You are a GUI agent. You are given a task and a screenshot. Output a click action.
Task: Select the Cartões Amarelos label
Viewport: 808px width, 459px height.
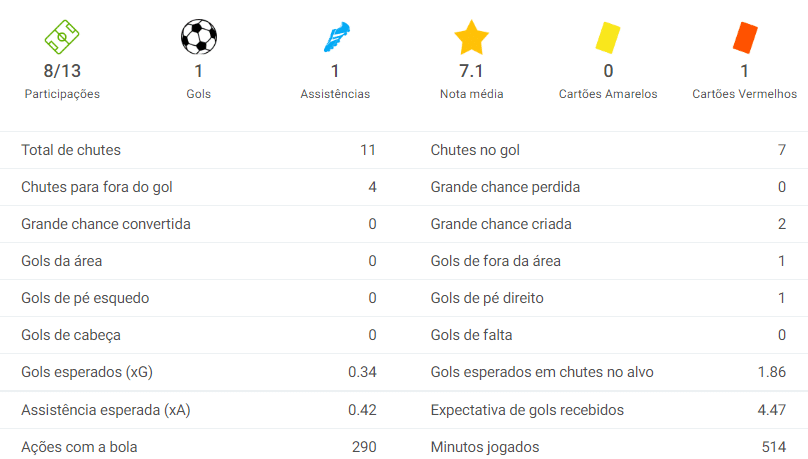pyautogui.click(x=608, y=94)
